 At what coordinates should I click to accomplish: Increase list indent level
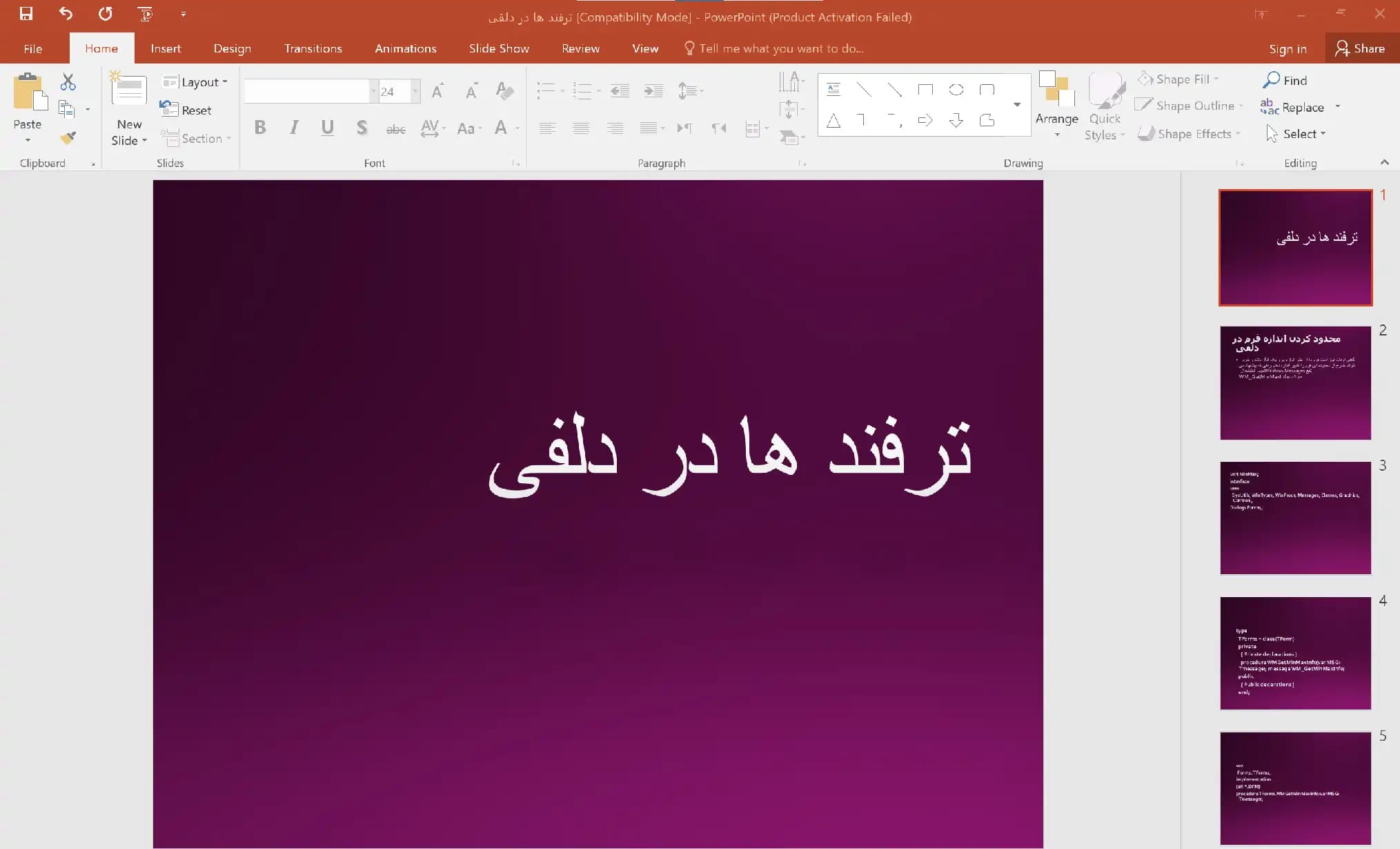tap(653, 90)
